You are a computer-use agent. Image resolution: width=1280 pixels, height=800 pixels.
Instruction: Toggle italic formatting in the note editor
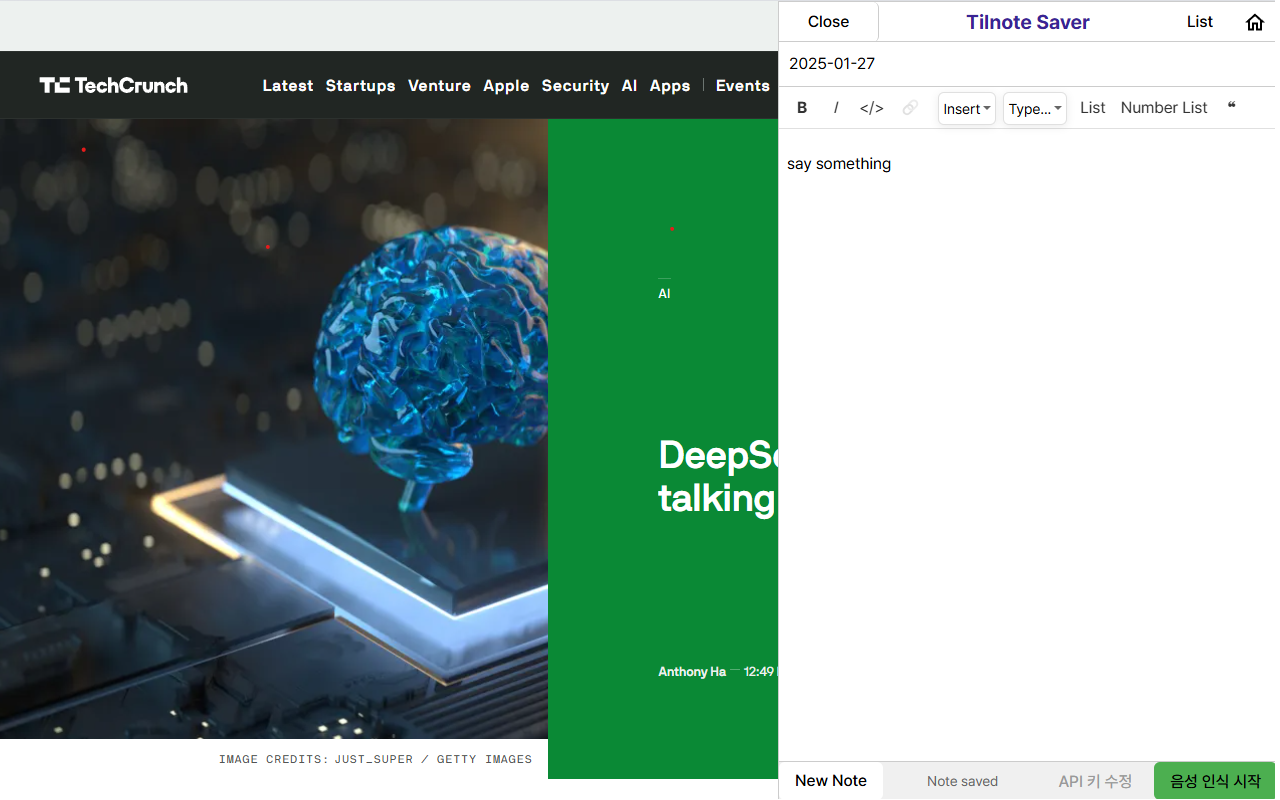click(x=836, y=108)
